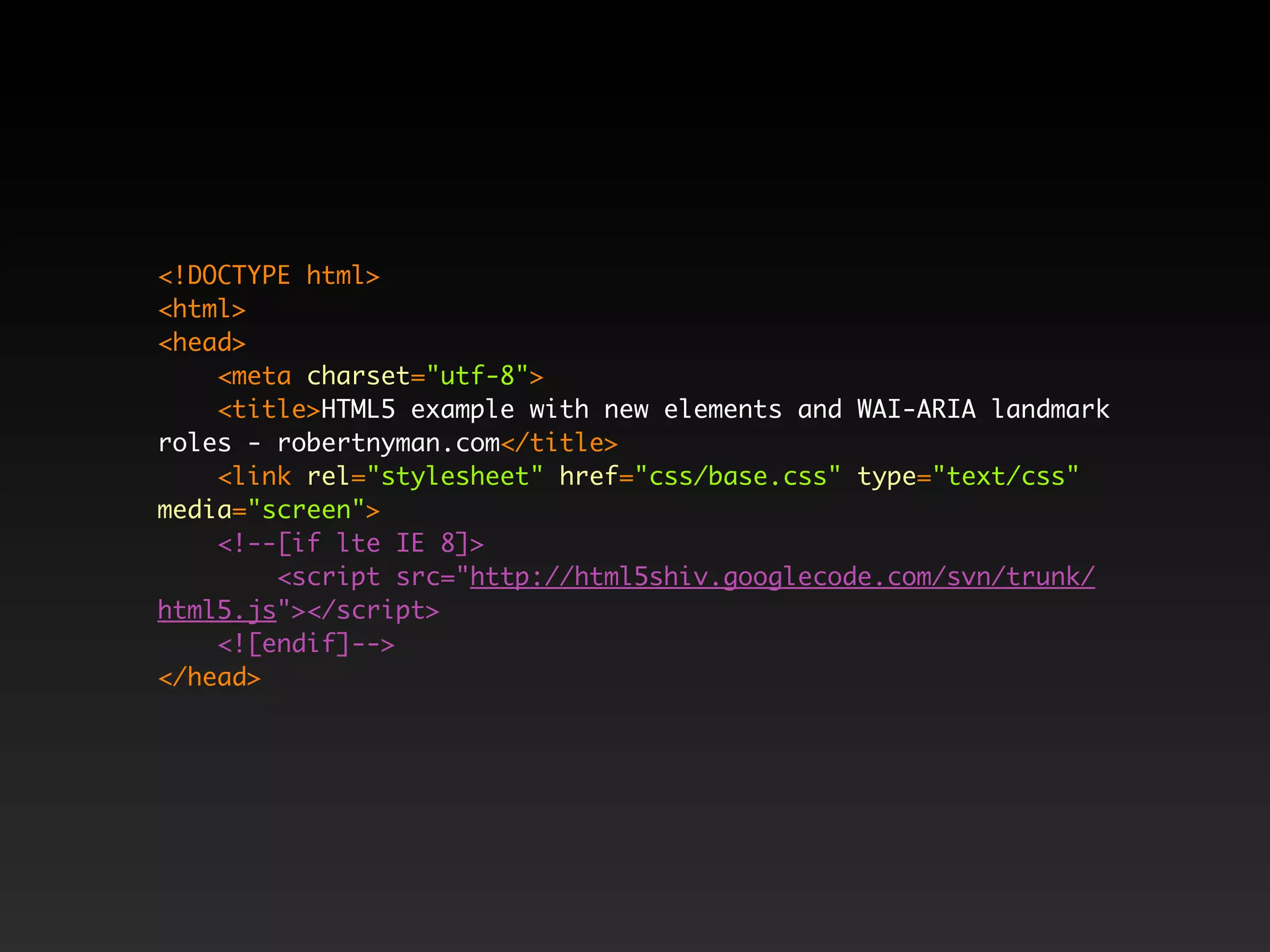Image resolution: width=1270 pixels, height=952 pixels.
Task: Click media="screen" attribute
Action: point(261,510)
